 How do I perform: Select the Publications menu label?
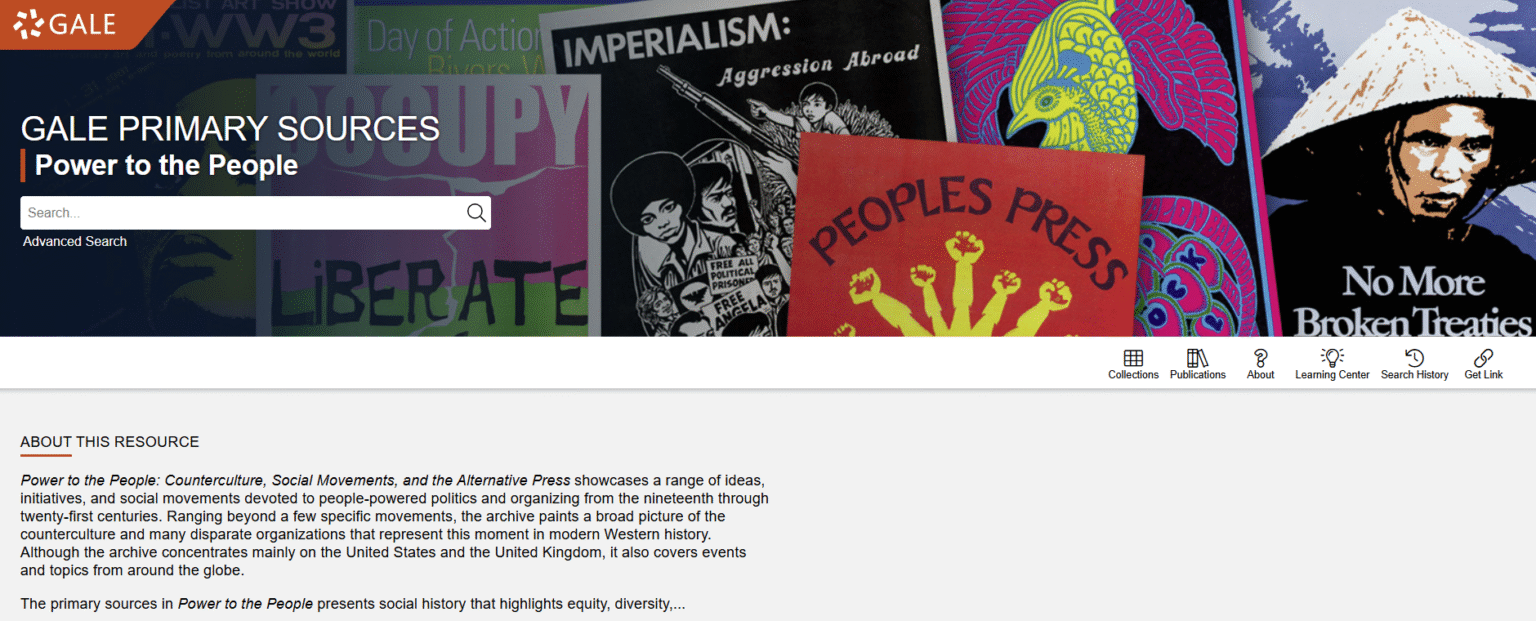(x=1198, y=375)
